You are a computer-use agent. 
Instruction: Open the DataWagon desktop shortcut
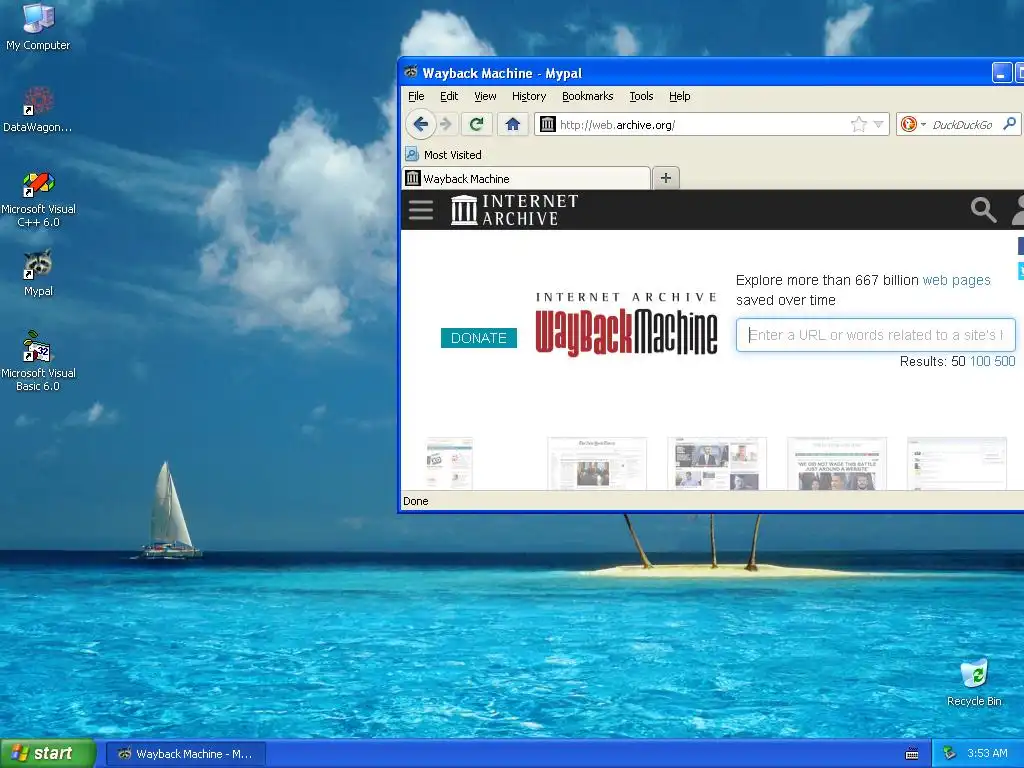pos(38,109)
